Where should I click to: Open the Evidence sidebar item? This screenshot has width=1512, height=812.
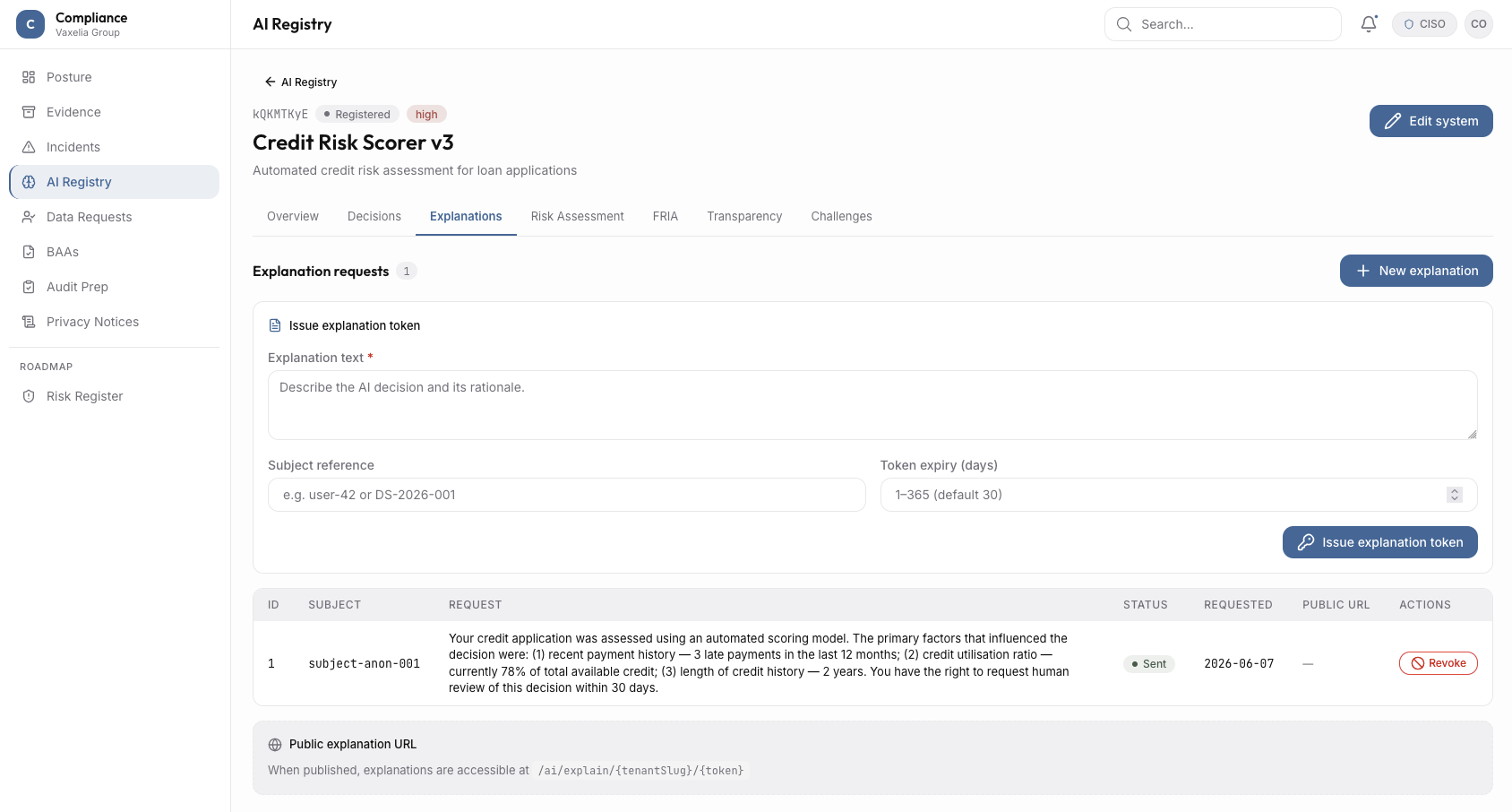point(114,112)
